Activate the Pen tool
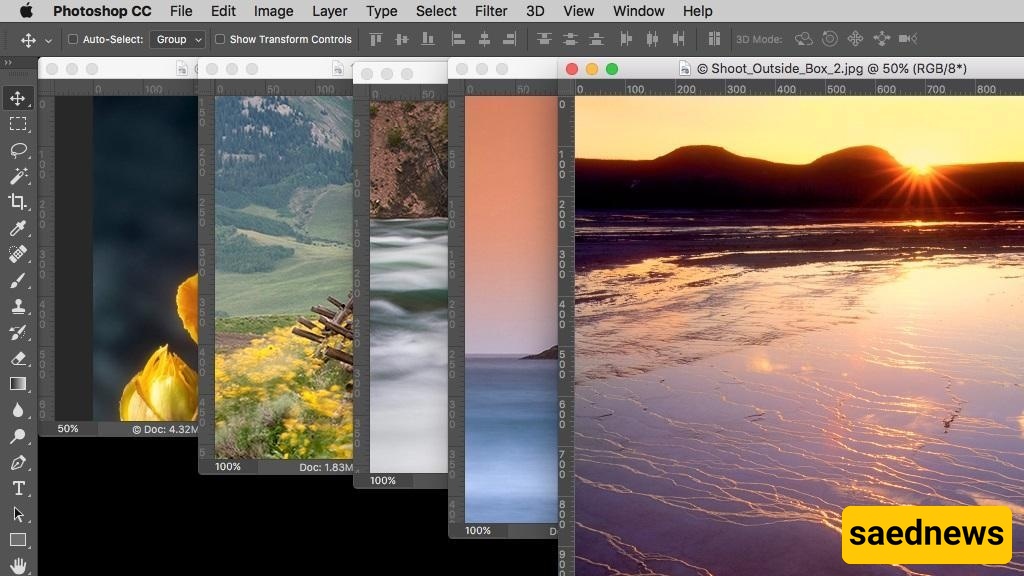The width and height of the screenshot is (1024, 576). tap(18, 463)
